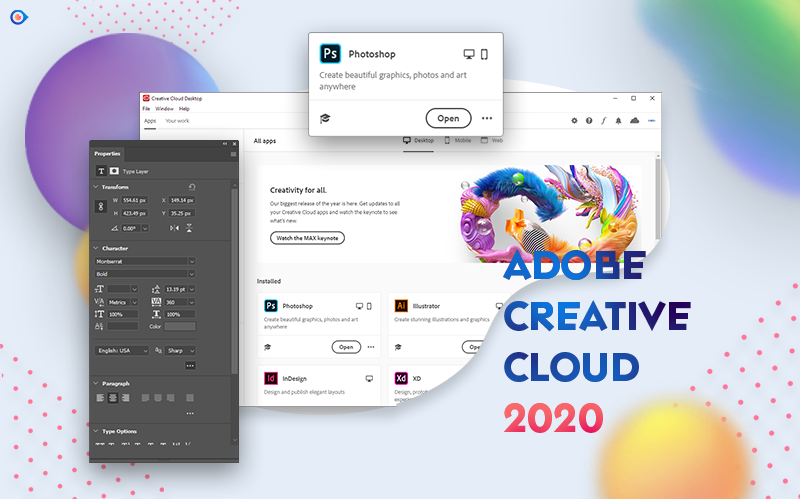Open the rotation angle 0.00° dropdown

145,228
